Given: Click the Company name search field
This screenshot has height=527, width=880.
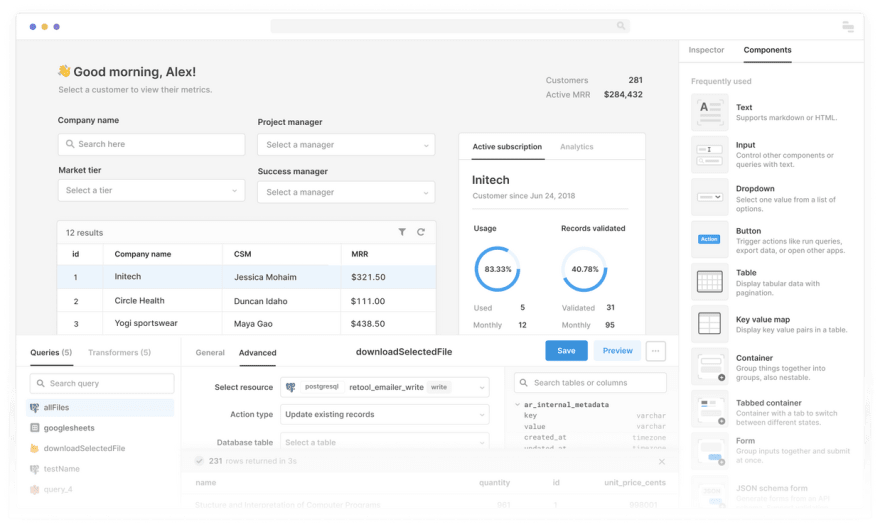Looking at the screenshot, I should click(x=151, y=144).
